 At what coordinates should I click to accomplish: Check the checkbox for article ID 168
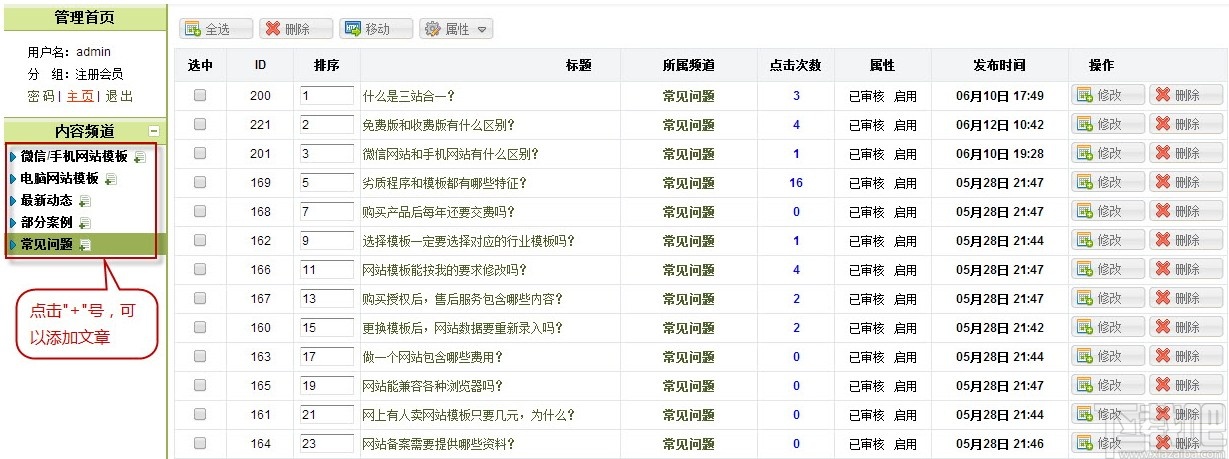point(200,212)
